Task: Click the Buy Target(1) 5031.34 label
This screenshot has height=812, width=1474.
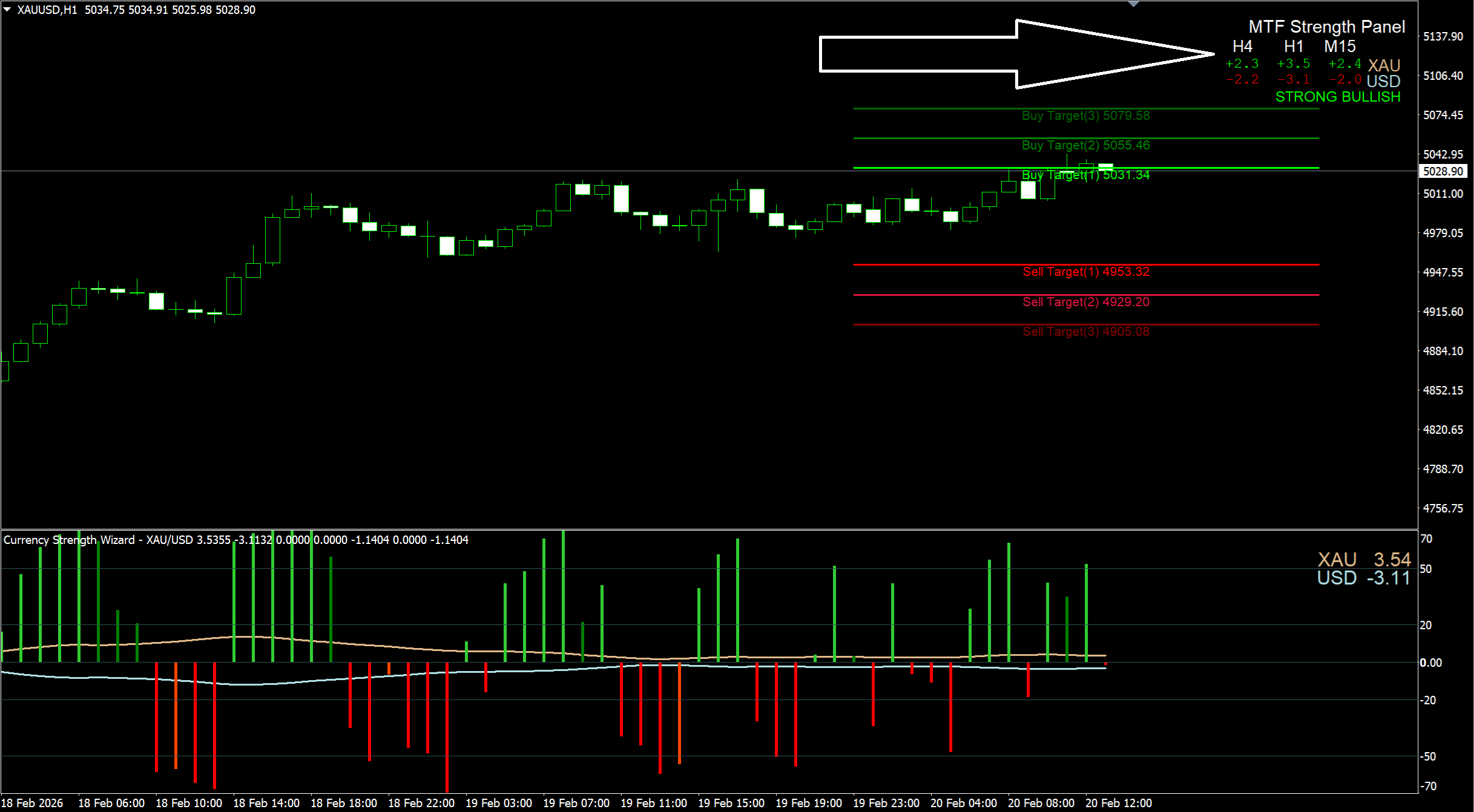Action: coord(1085,175)
